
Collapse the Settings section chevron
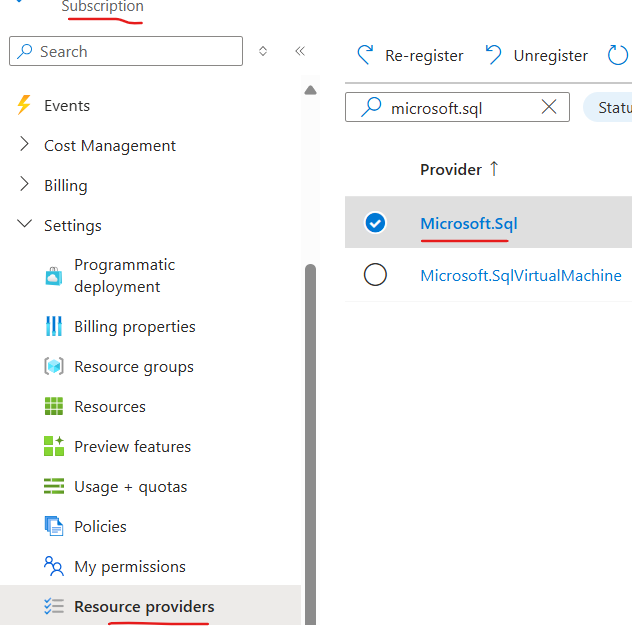tap(24, 223)
